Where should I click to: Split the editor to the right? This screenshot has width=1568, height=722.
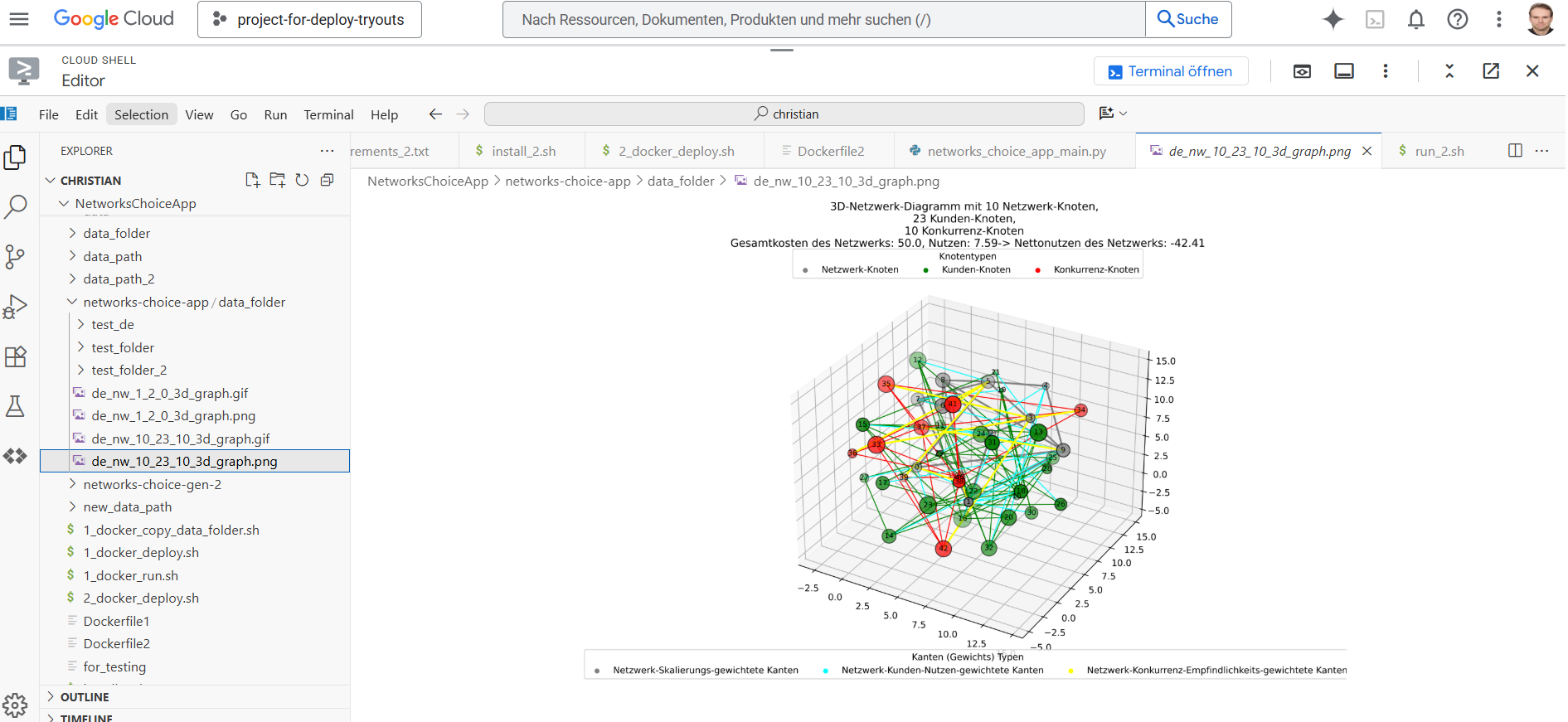click(x=1515, y=151)
